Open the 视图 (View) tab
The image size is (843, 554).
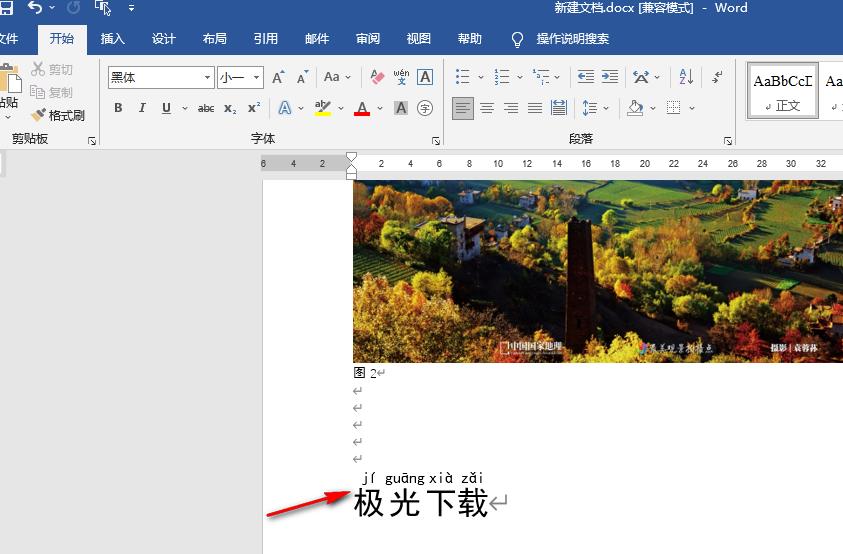(418, 39)
